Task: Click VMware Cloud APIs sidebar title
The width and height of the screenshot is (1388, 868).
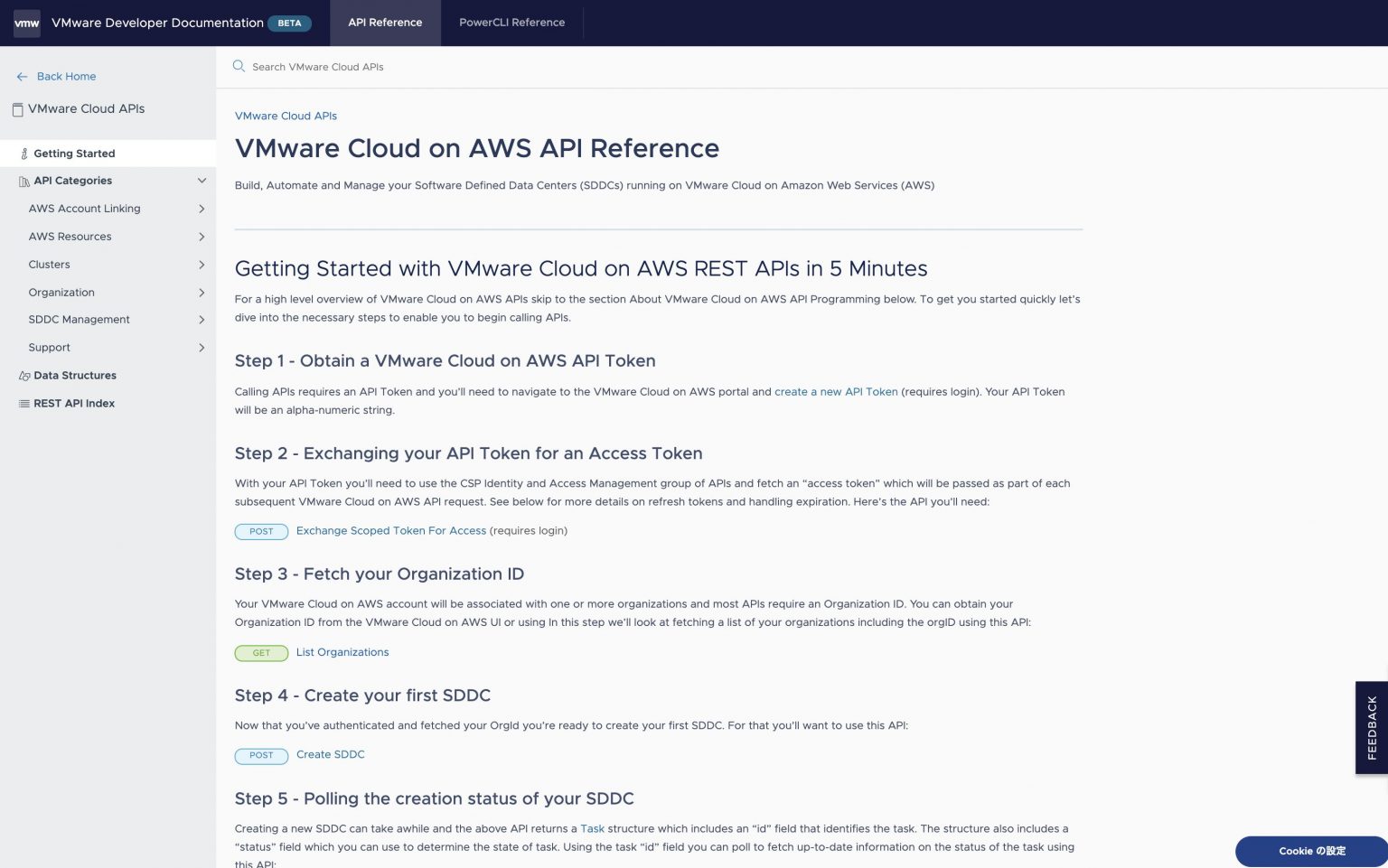Action: pyautogui.click(x=86, y=108)
